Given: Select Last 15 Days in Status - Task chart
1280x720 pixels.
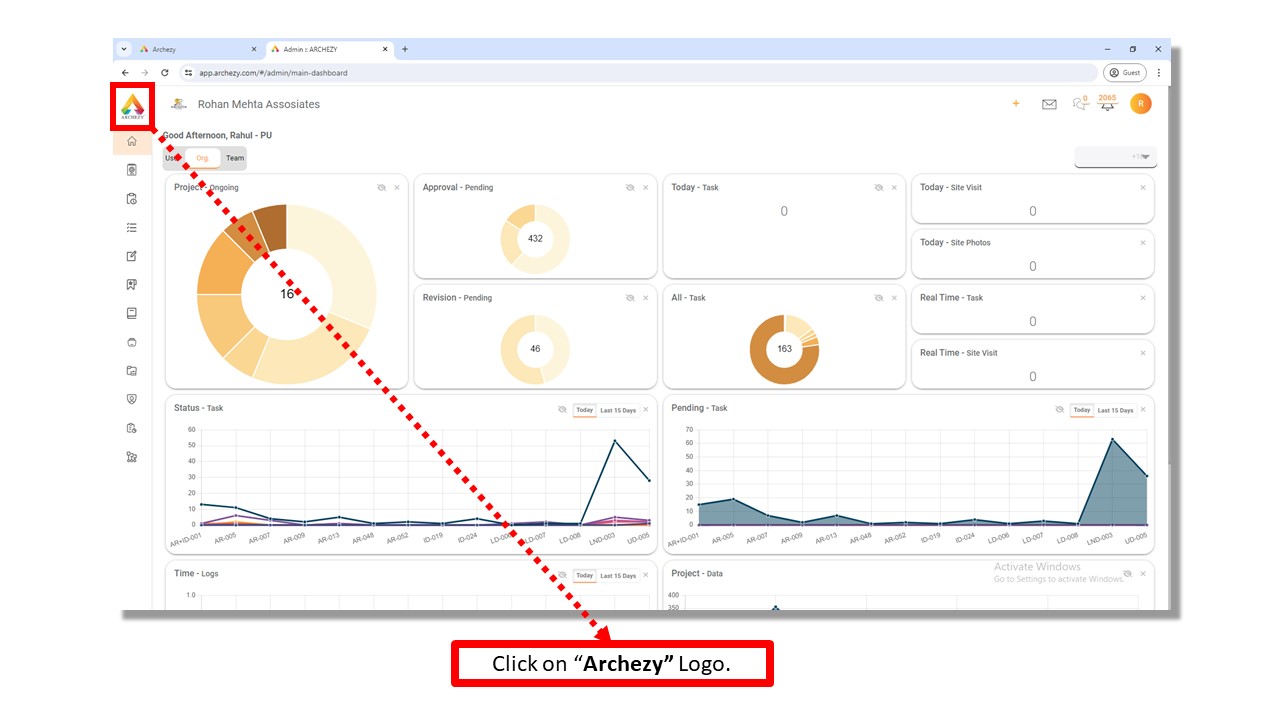Looking at the screenshot, I should [618, 410].
